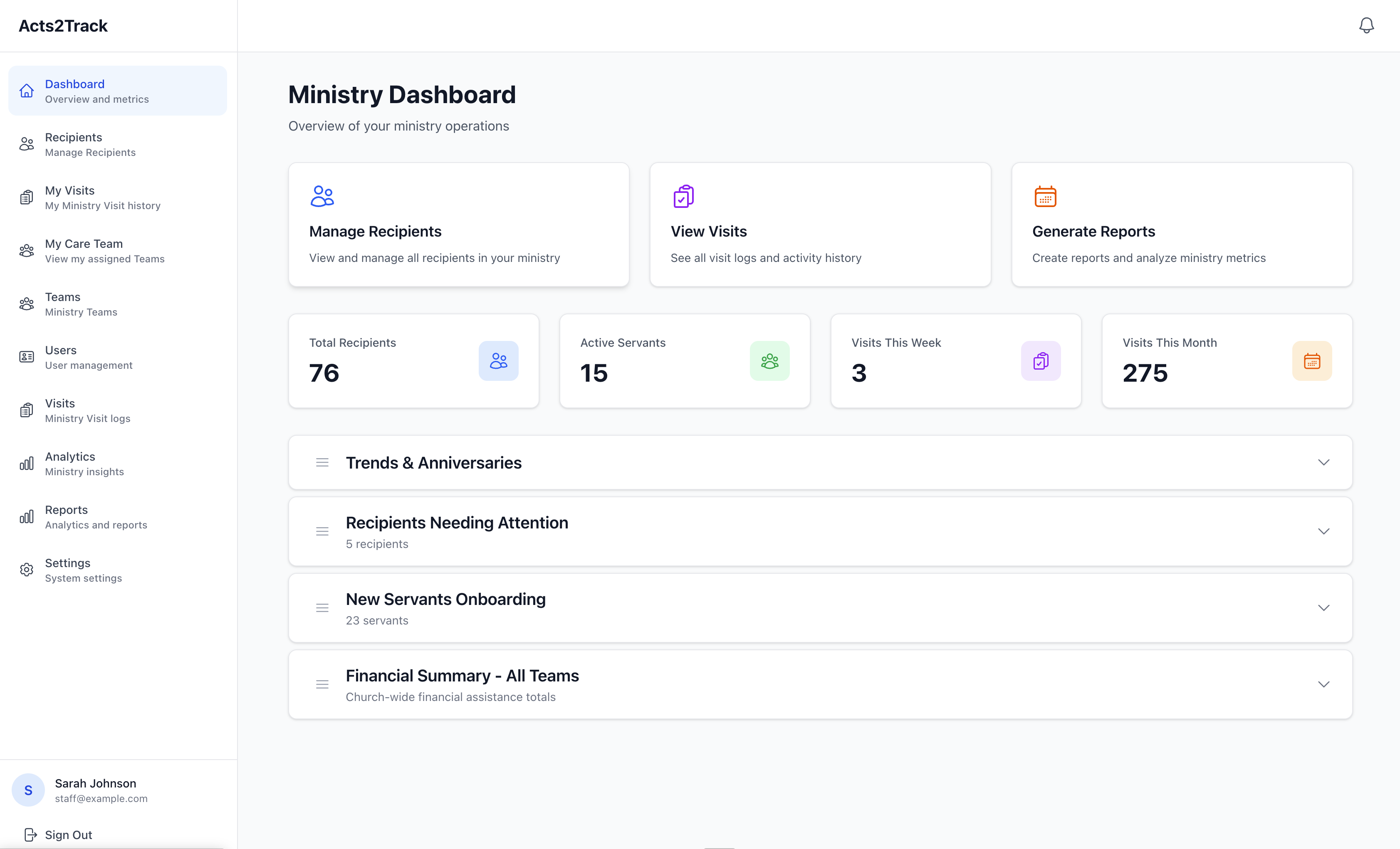Select the Analytics bar chart icon

click(x=27, y=463)
